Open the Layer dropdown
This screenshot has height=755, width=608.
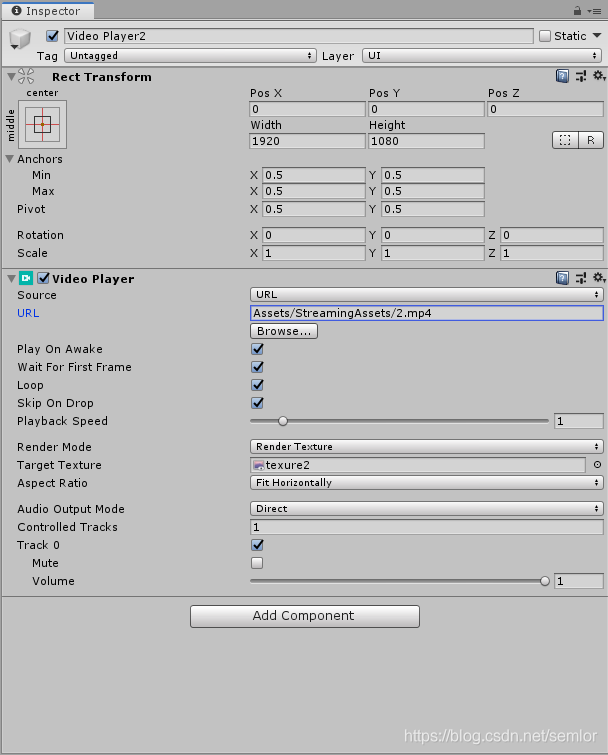[482, 55]
